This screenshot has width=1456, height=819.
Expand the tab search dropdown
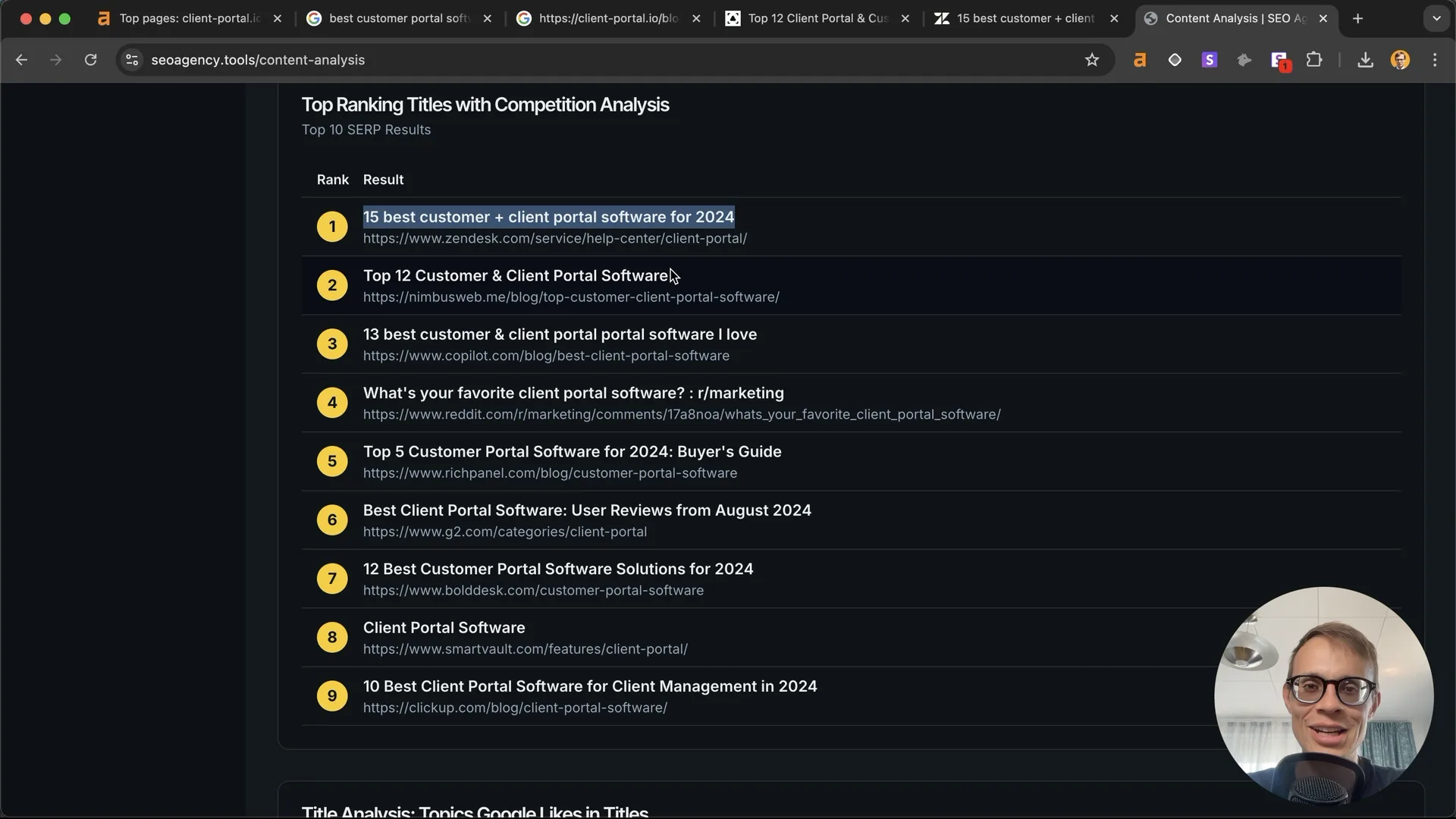1436,18
